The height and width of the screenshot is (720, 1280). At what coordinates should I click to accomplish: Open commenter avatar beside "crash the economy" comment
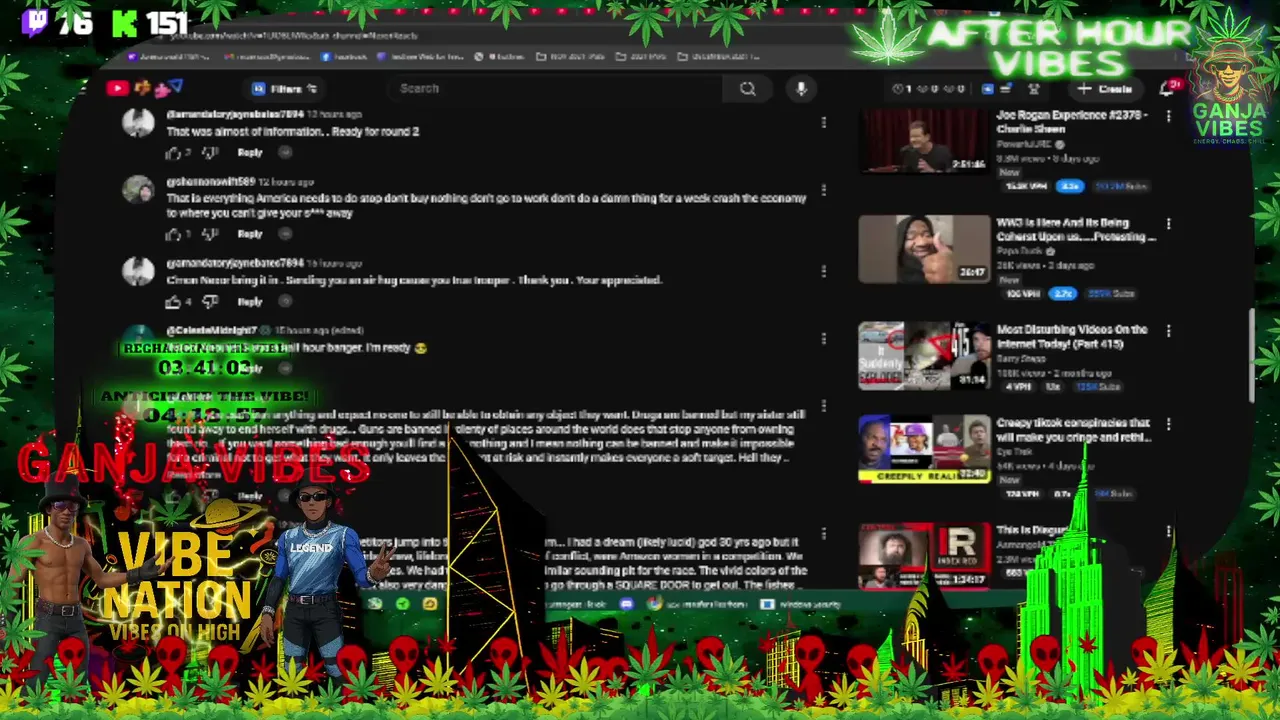tap(138, 190)
